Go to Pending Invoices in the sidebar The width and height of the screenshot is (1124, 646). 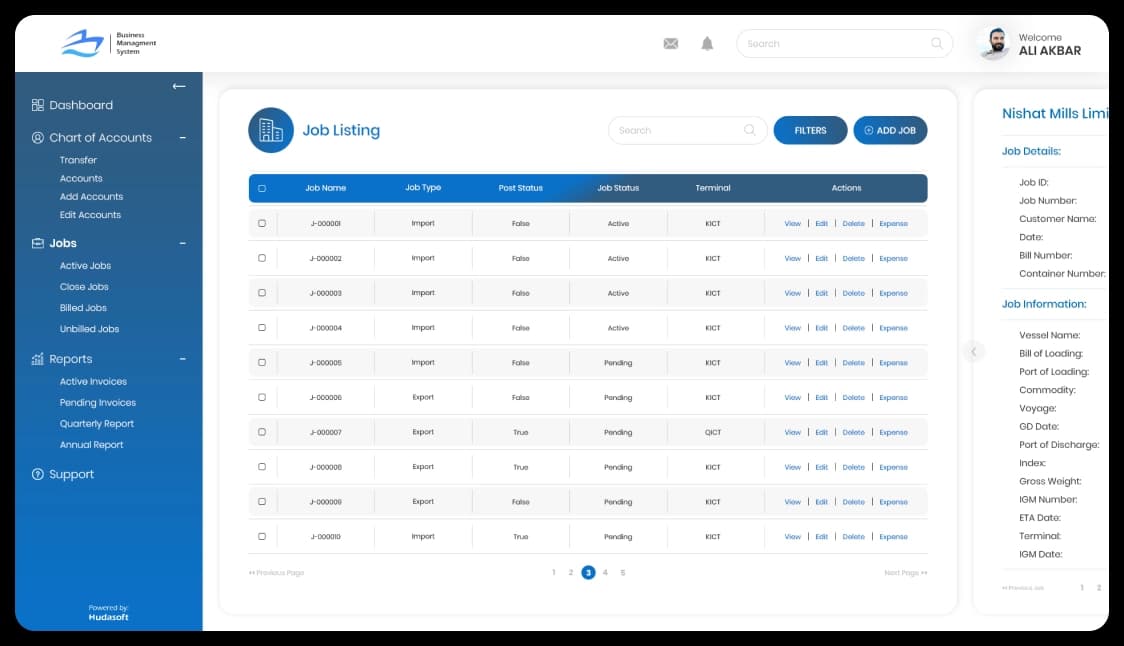97,403
